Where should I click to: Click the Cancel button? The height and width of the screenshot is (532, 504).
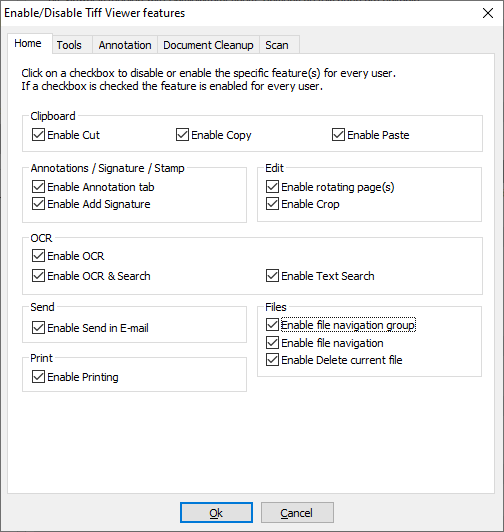coord(297,513)
